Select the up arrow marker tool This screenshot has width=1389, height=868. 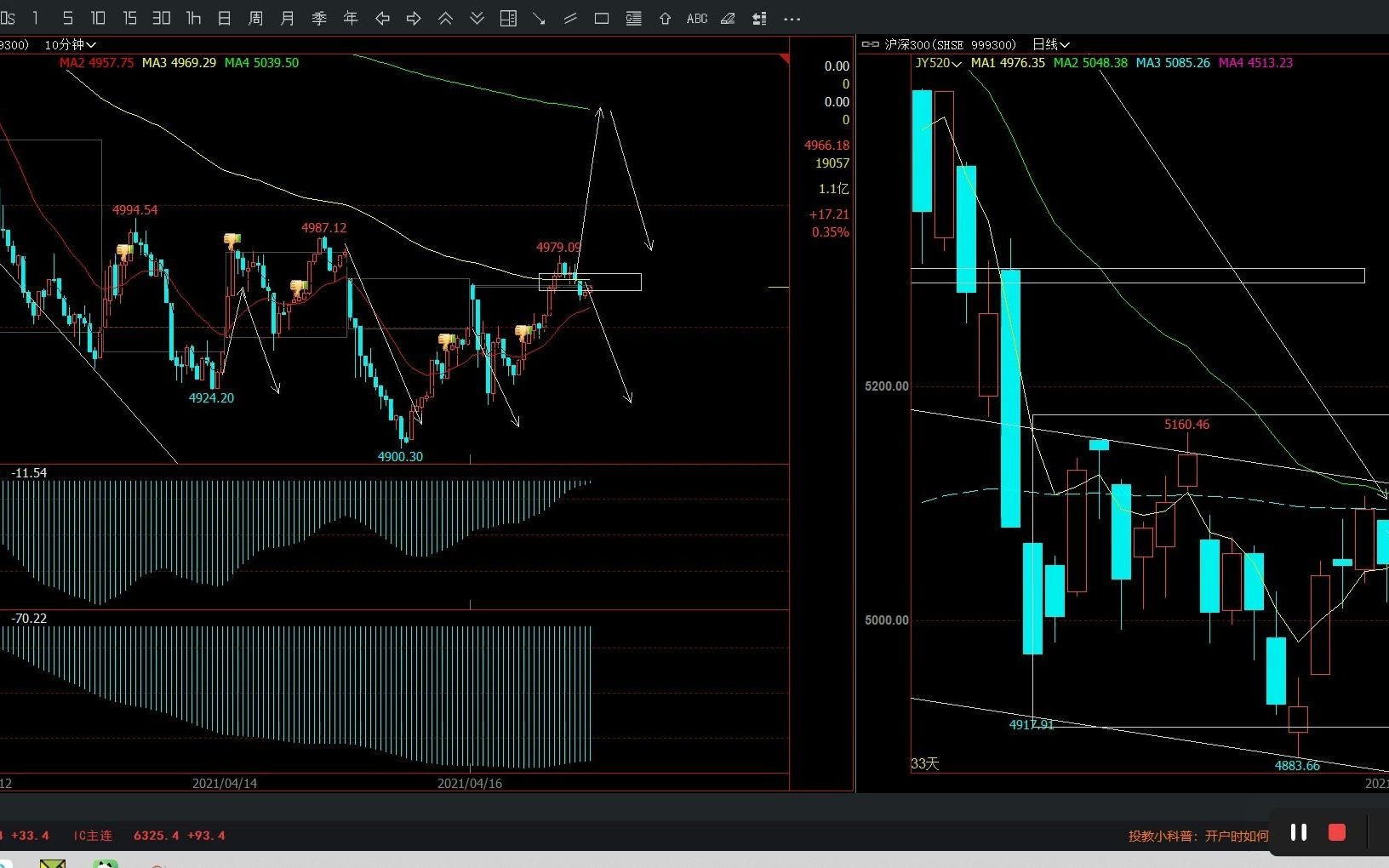(x=665, y=18)
